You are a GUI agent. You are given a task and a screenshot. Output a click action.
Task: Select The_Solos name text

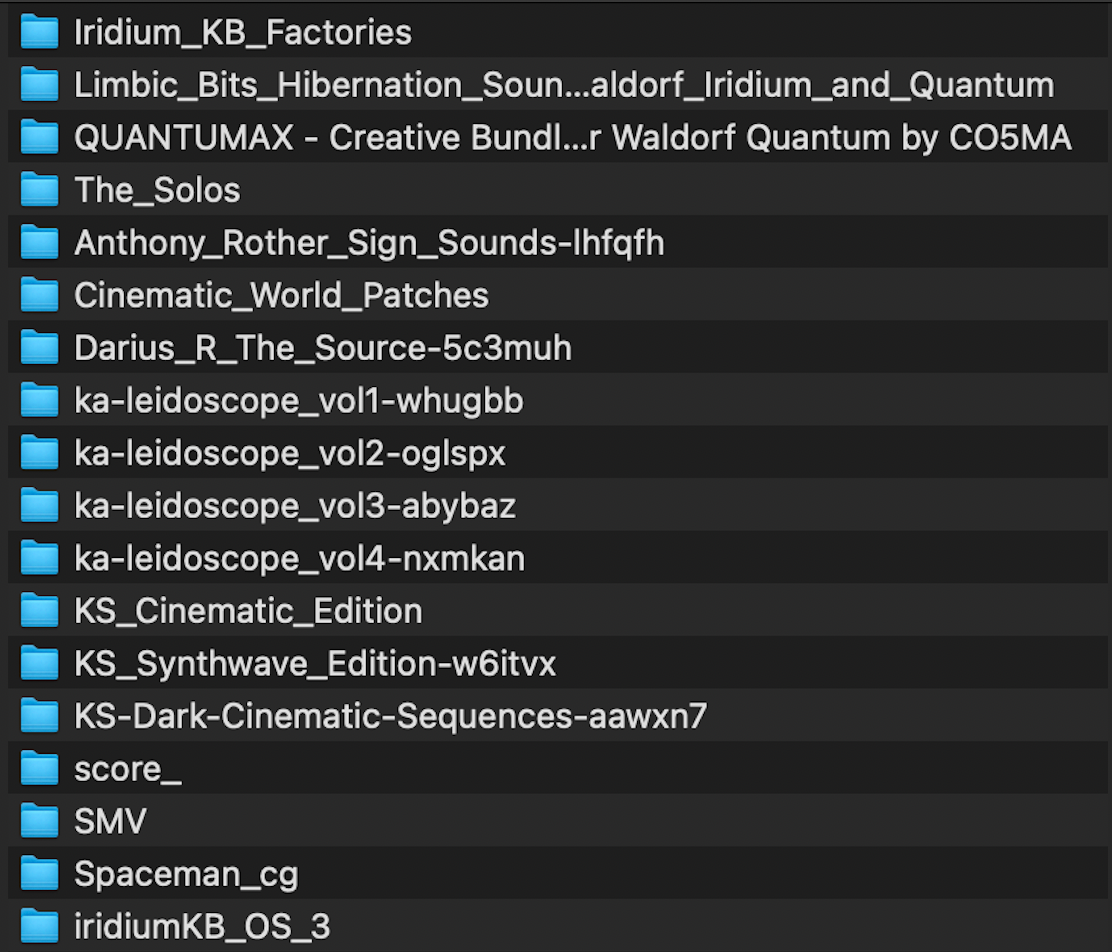[157, 191]
